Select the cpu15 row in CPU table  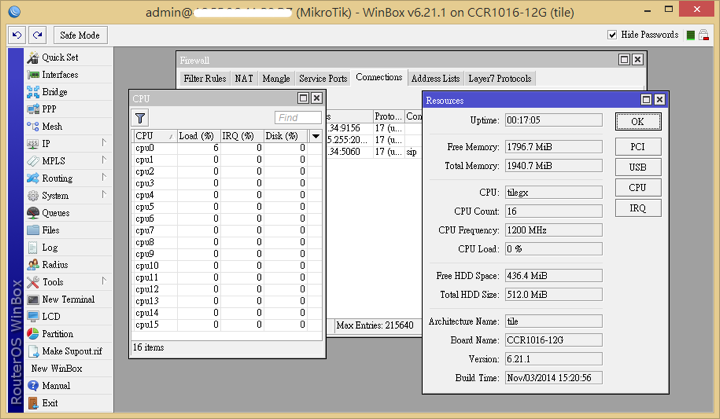pos(227,325)
